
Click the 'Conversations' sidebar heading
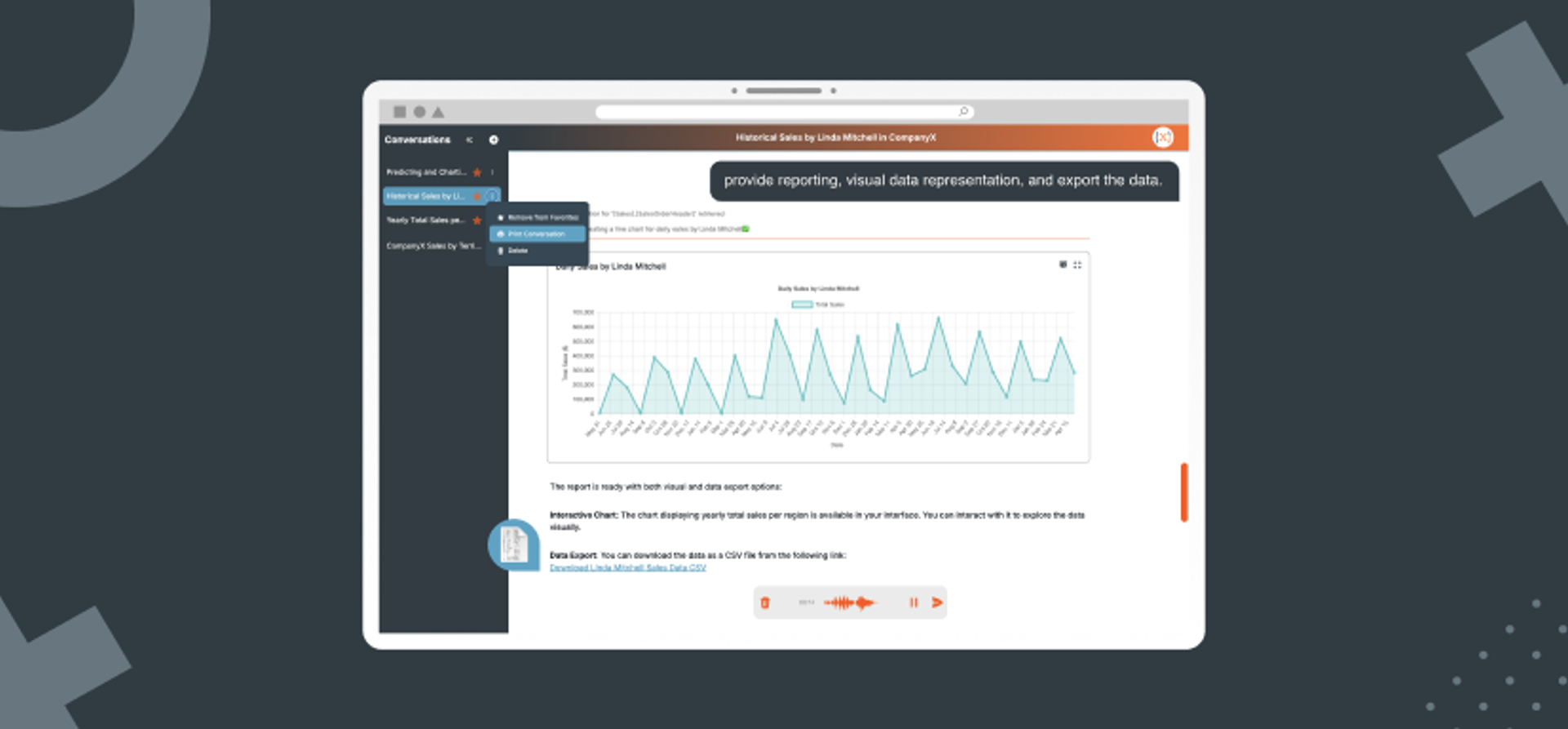tap(417, 140)
